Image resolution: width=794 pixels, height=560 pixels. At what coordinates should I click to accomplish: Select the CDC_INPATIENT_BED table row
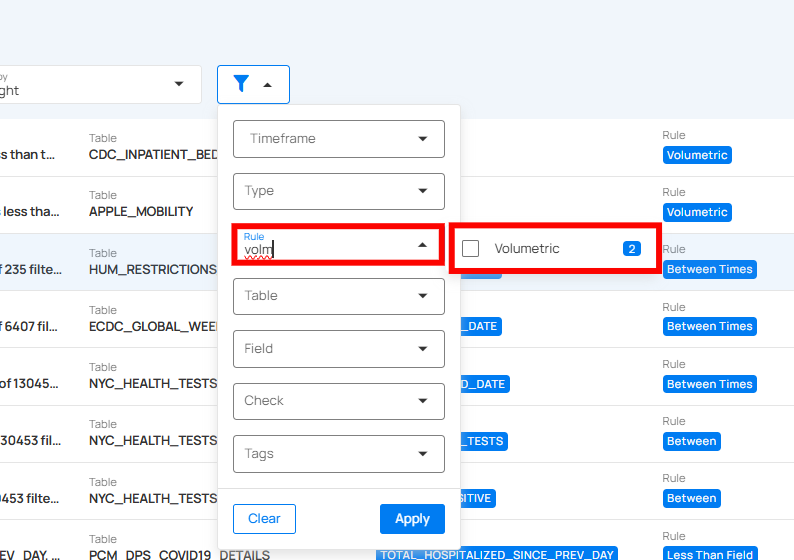click(x=152, y=155)
